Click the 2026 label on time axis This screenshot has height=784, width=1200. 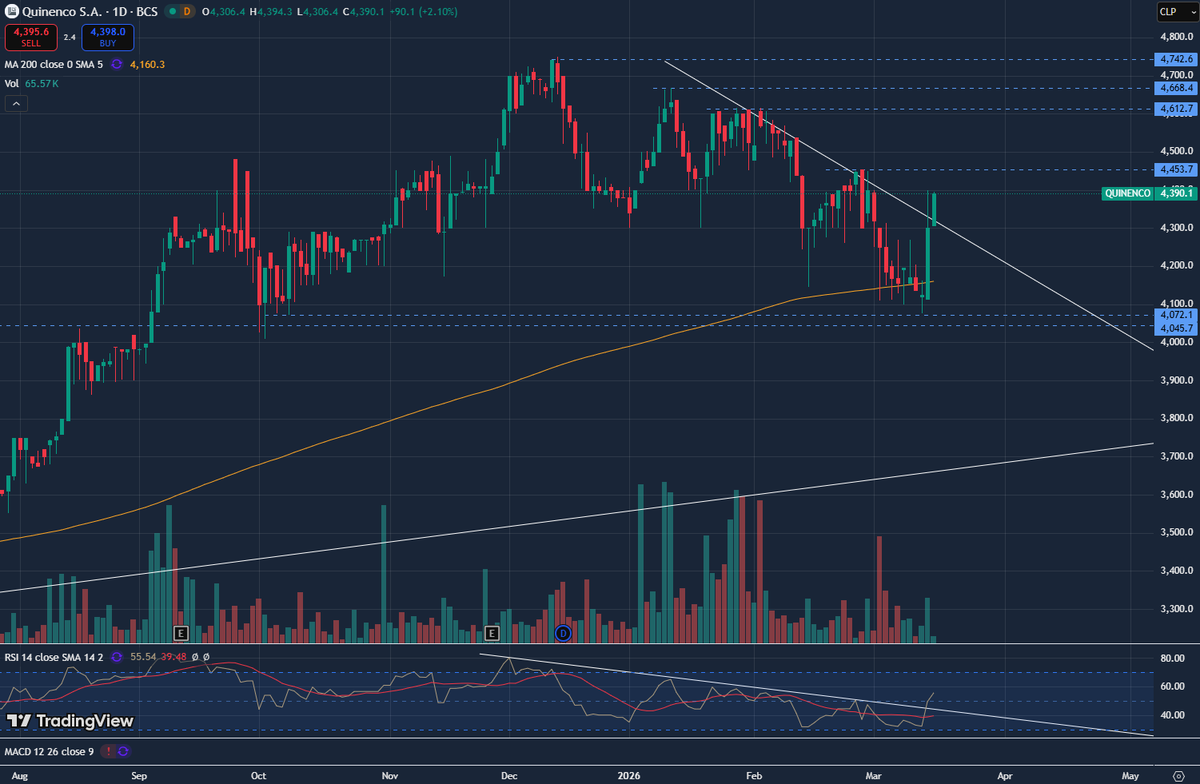point(630,775)
